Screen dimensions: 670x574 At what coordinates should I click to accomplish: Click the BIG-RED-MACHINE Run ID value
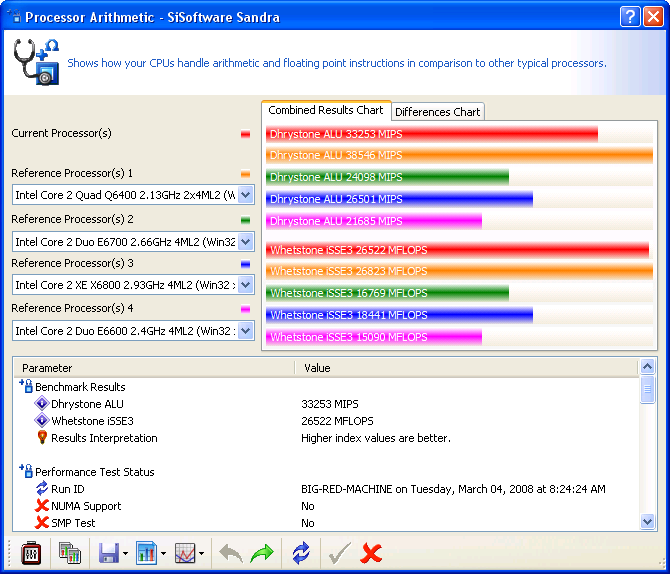(x=453, y=489)
